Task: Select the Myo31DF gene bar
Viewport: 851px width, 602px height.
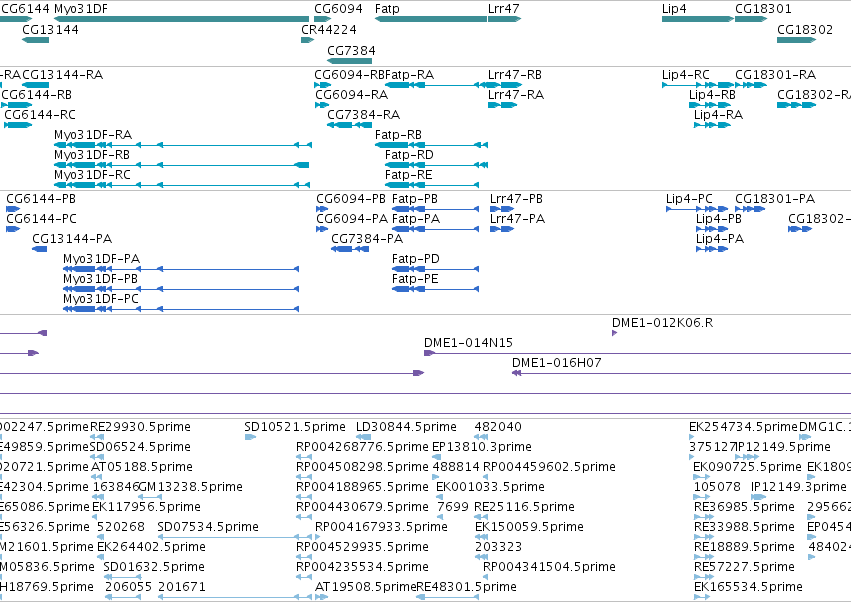Action: (x=181, y=19)
